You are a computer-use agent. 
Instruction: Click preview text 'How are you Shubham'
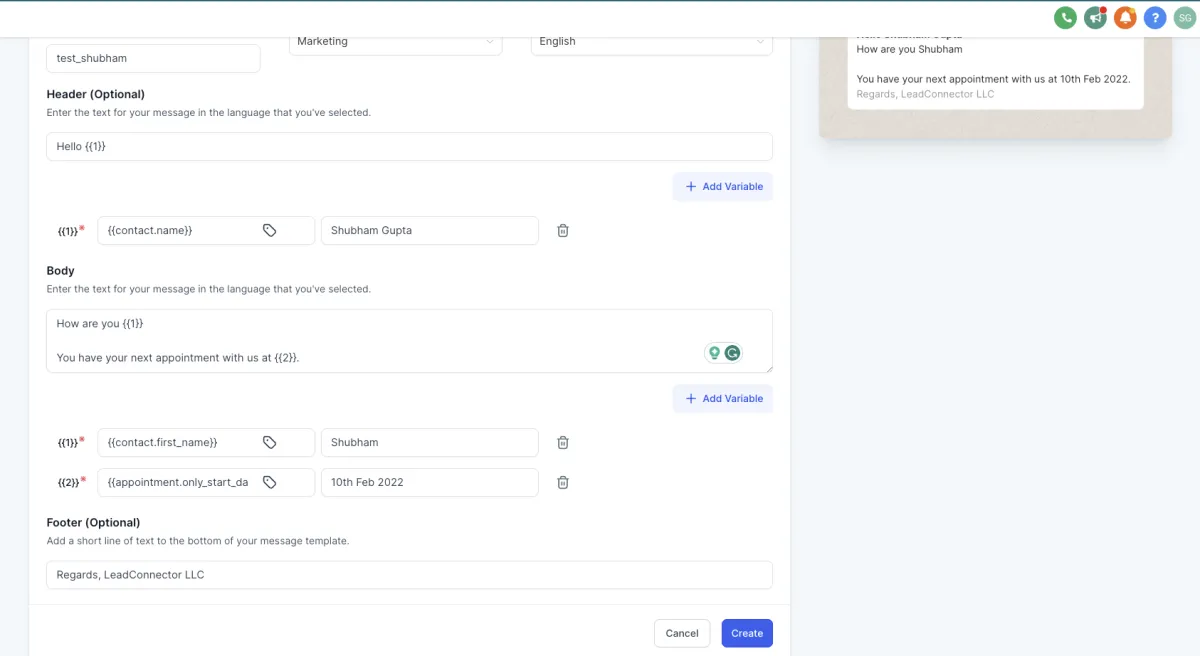point(910,50)
